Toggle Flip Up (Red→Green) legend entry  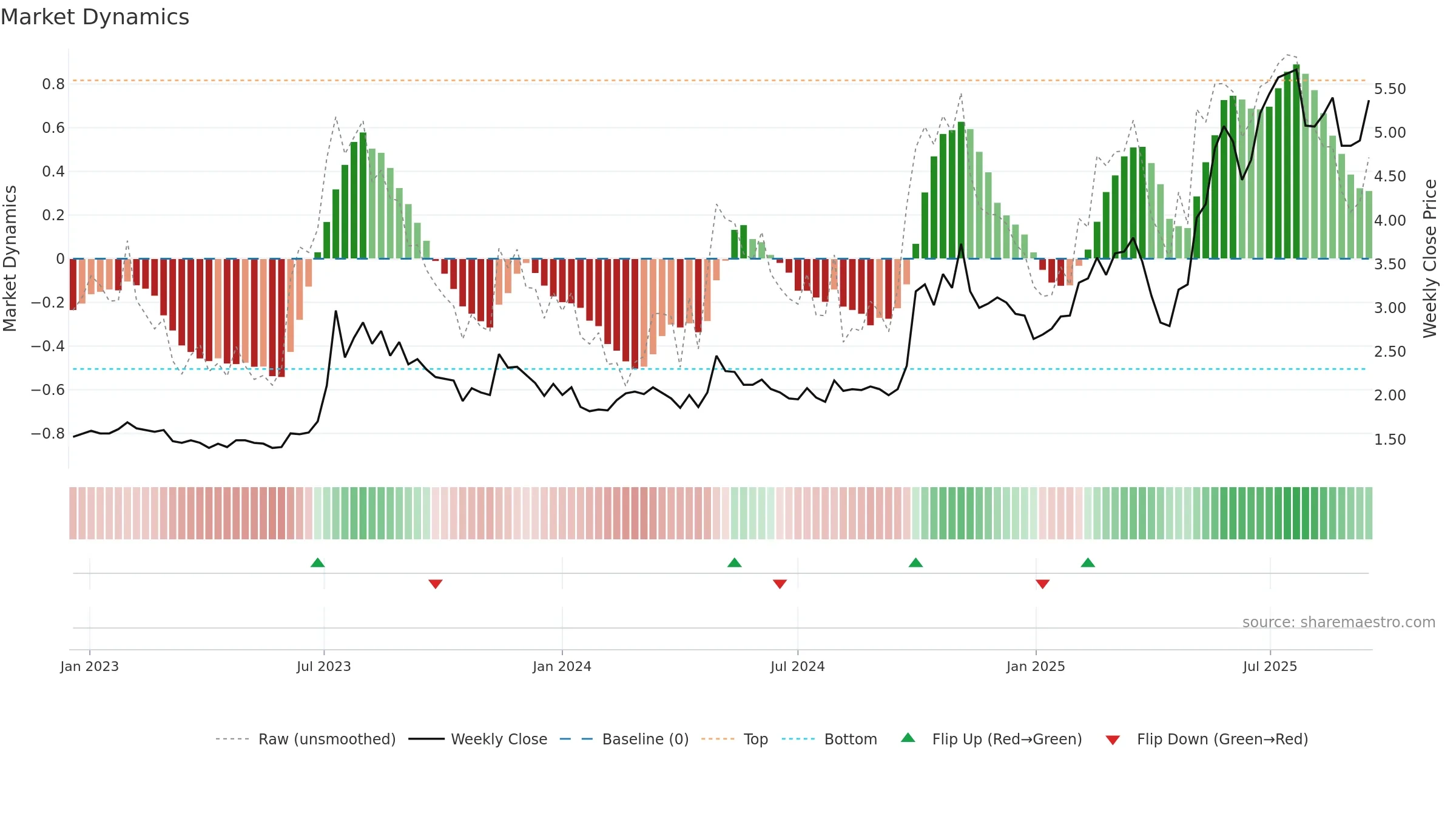pos(991,739)
